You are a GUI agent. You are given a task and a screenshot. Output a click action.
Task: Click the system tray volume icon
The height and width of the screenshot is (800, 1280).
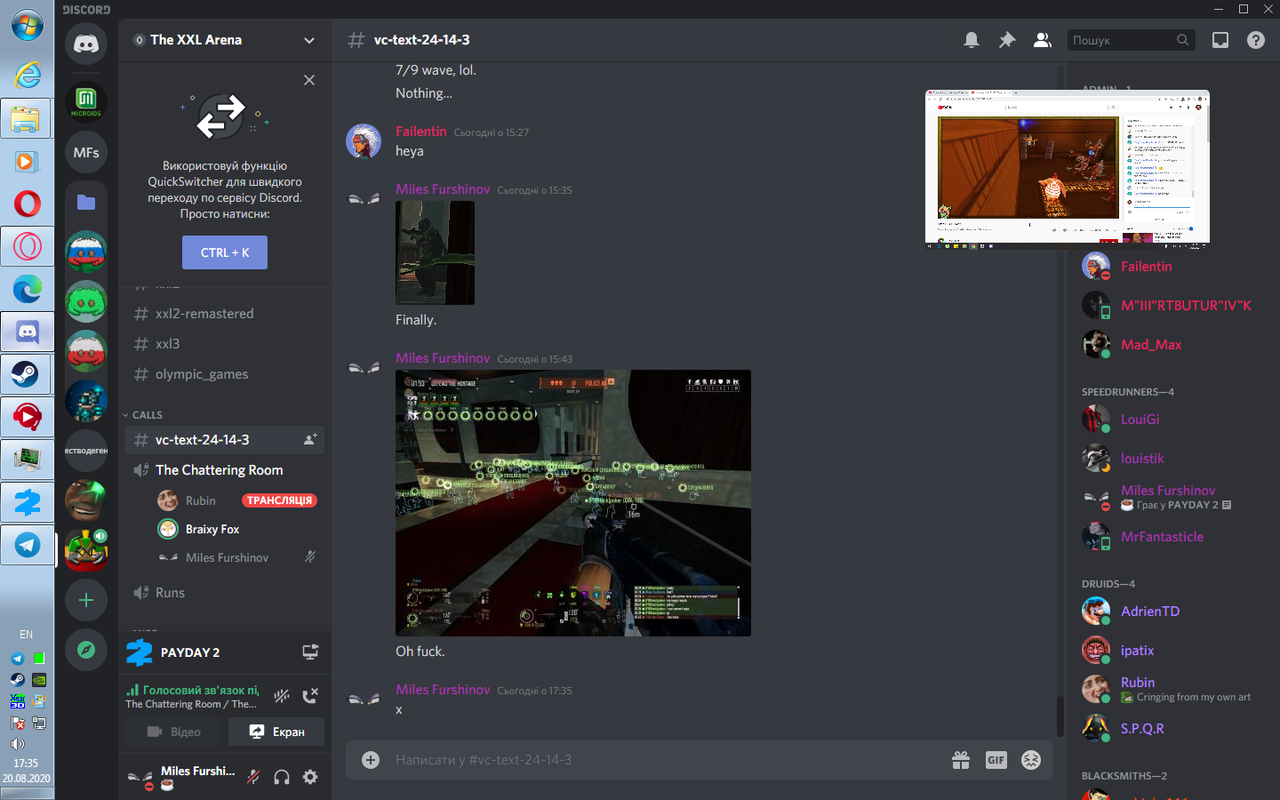point(17,744)
